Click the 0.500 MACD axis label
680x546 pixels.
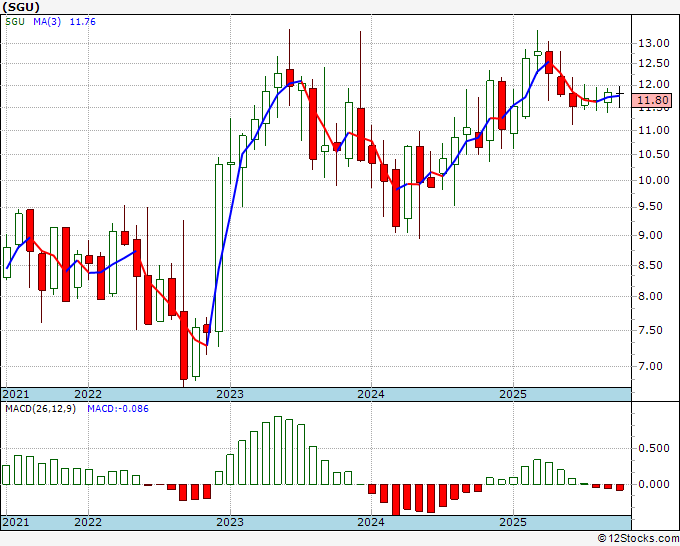(x=654, y=448)
